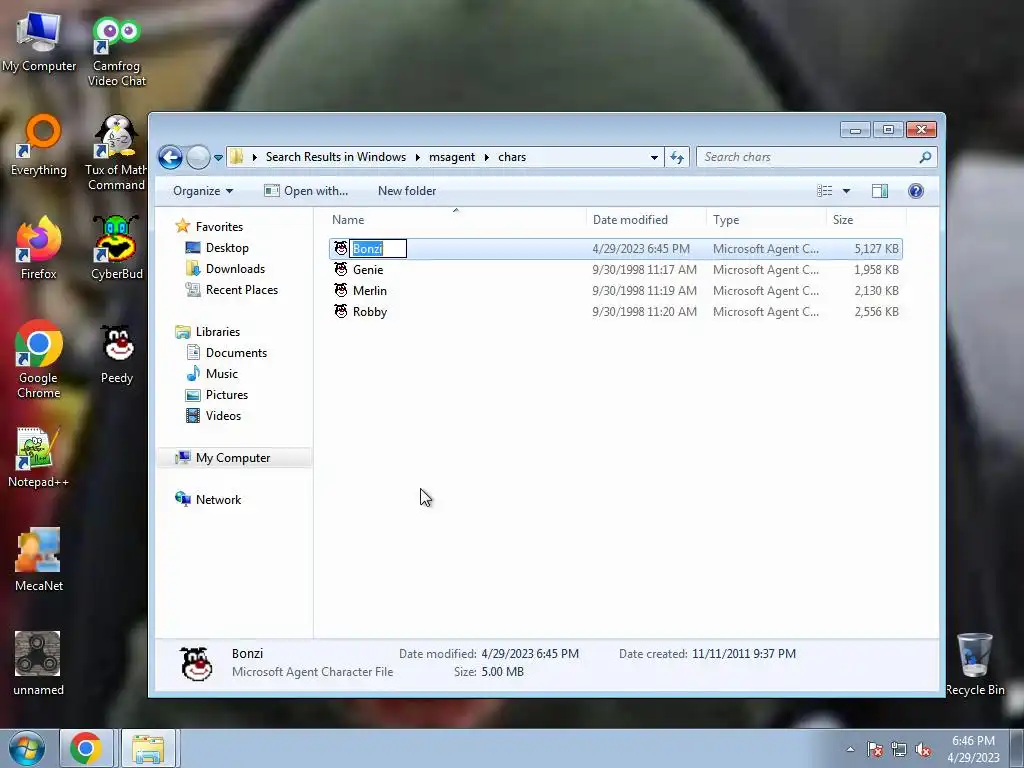Click Merlin's file icon
Viewport: 1024px width, 768px height.
341,290
